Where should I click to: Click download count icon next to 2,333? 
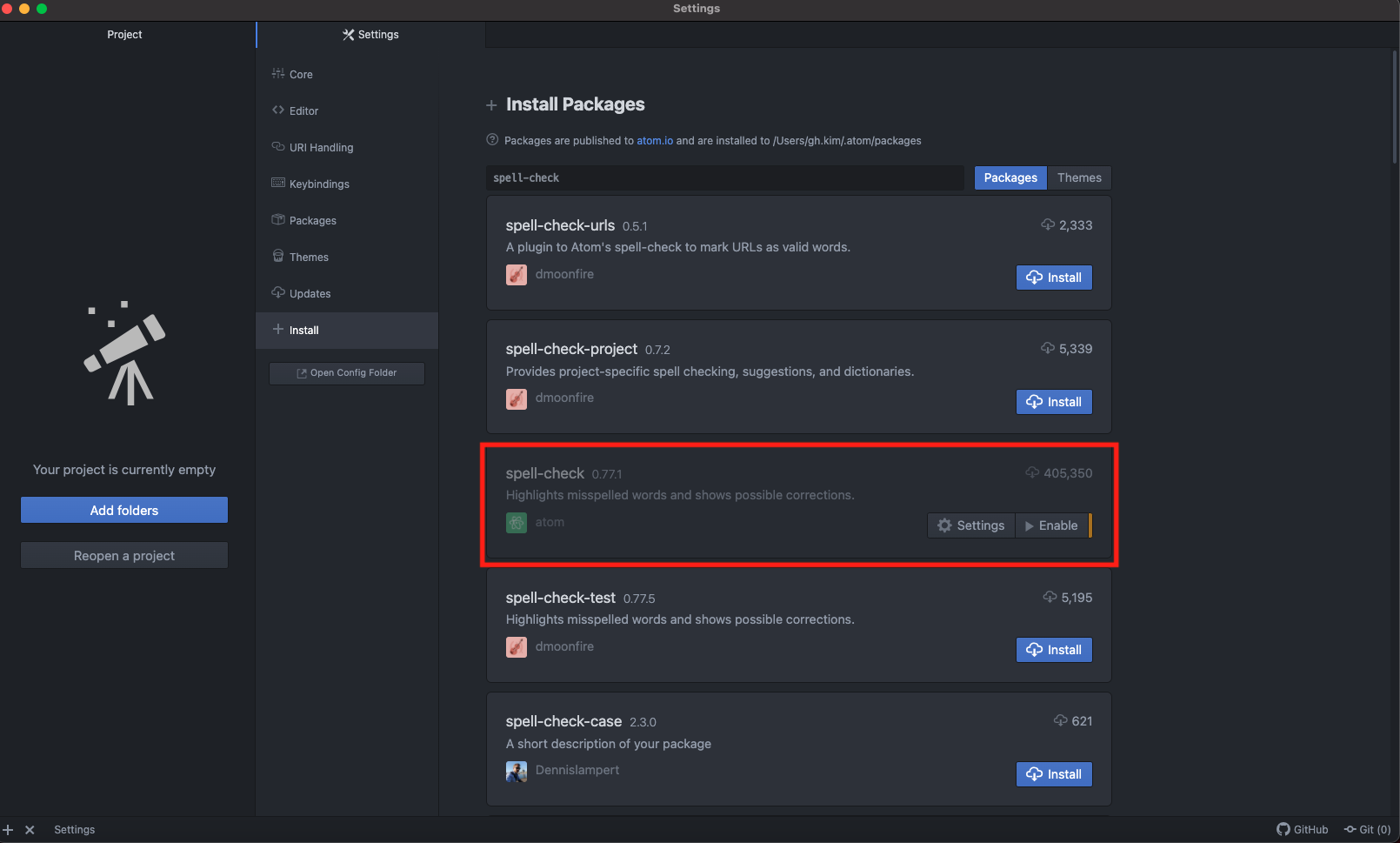[1048, 224]
